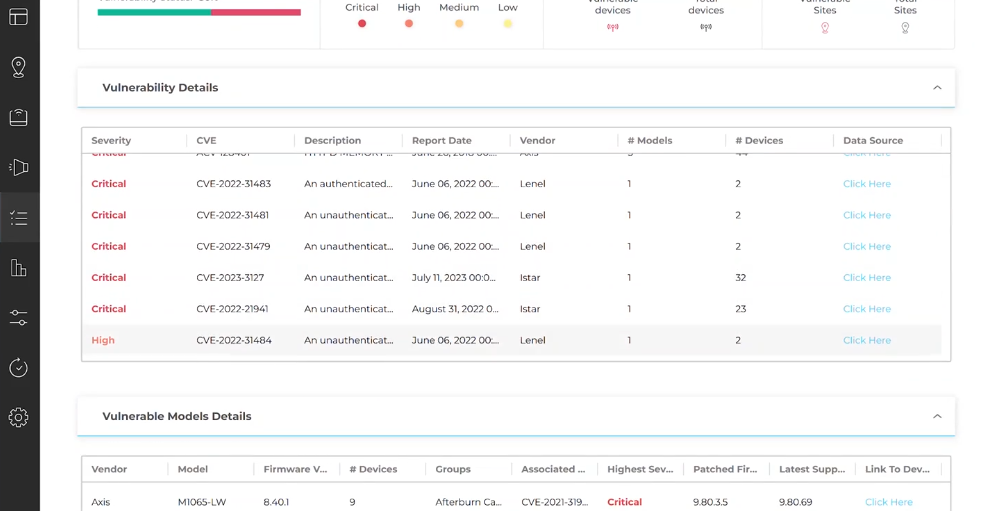Sort by Link To Device column header
This screenshot has width=983, height=511.
pyautogui.click(x=897, y=469)
